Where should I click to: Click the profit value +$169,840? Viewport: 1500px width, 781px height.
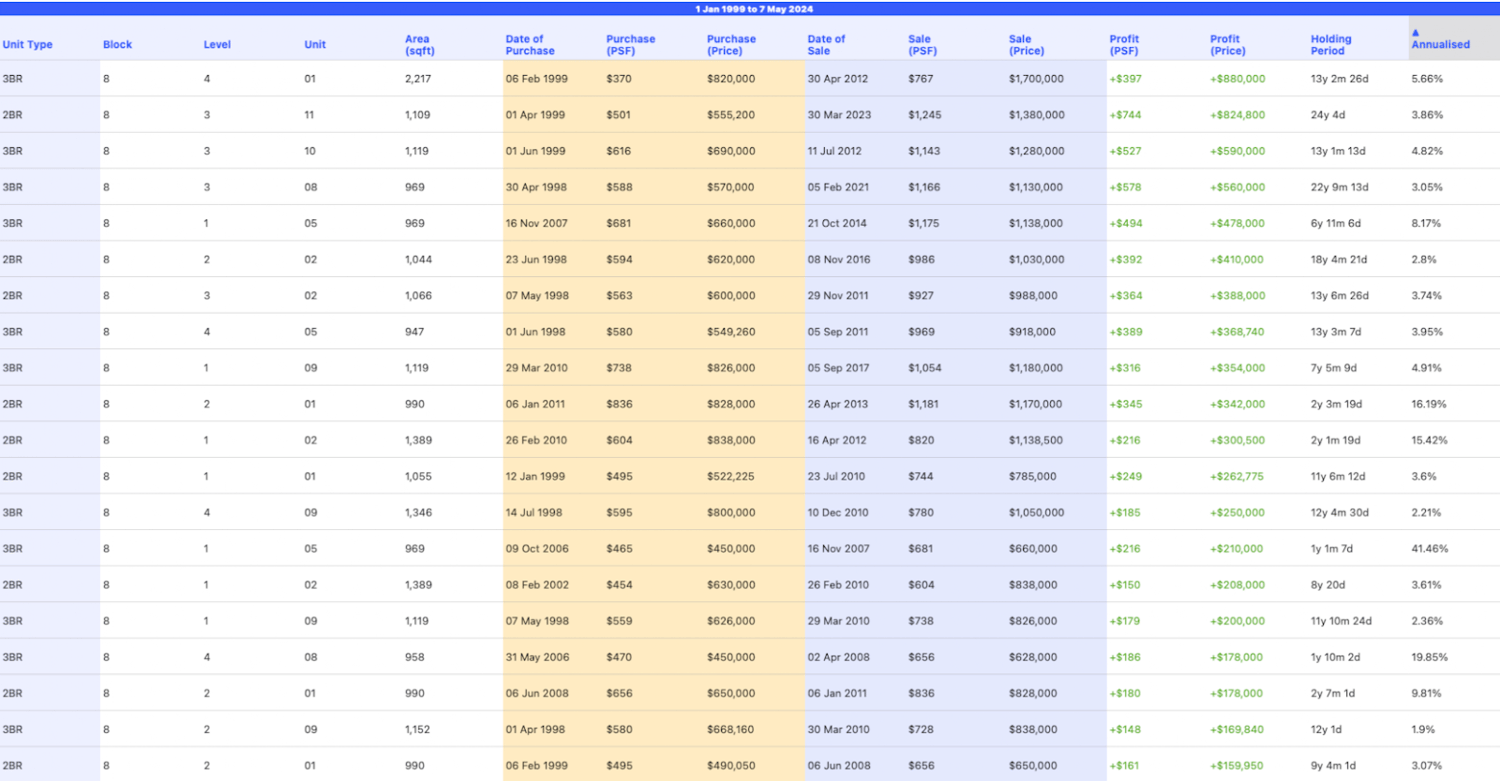coord(1237,729)
